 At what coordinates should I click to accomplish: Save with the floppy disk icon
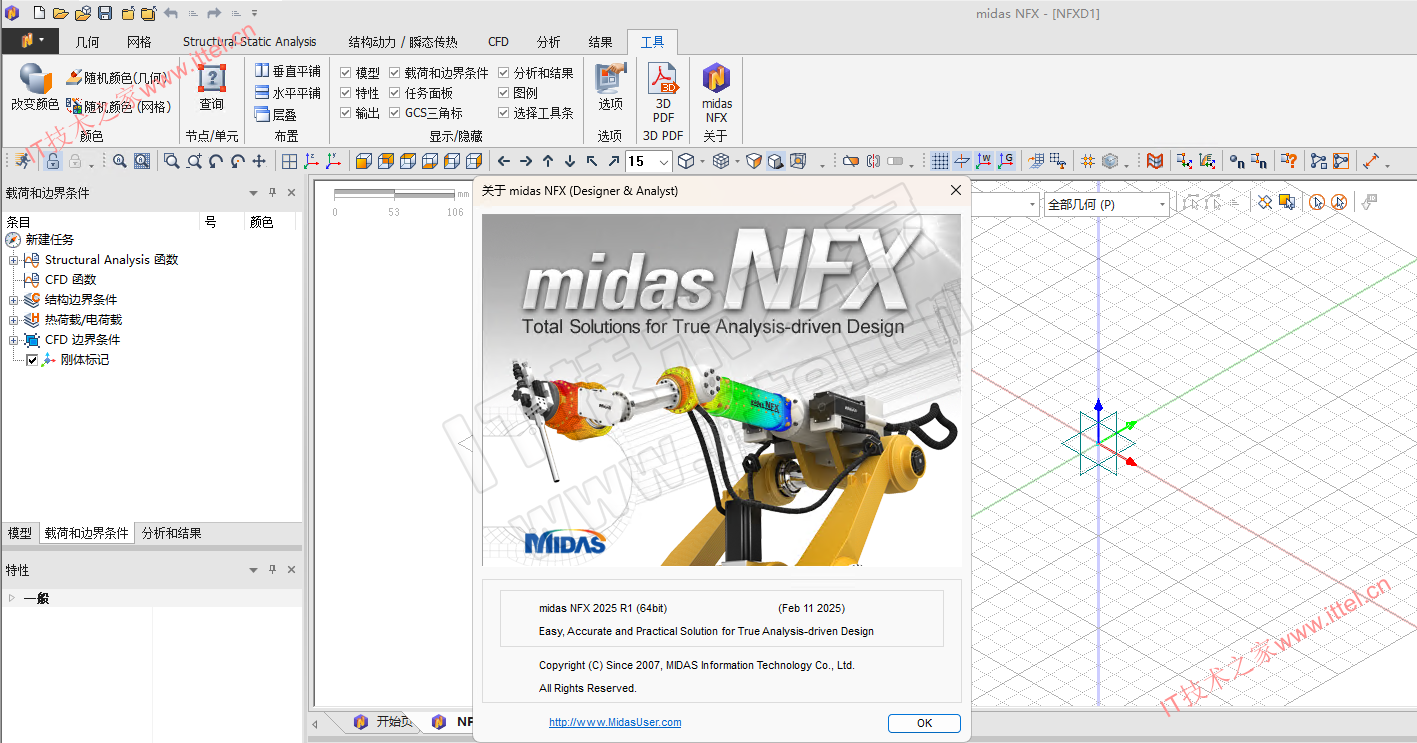(x=104, y=13)
